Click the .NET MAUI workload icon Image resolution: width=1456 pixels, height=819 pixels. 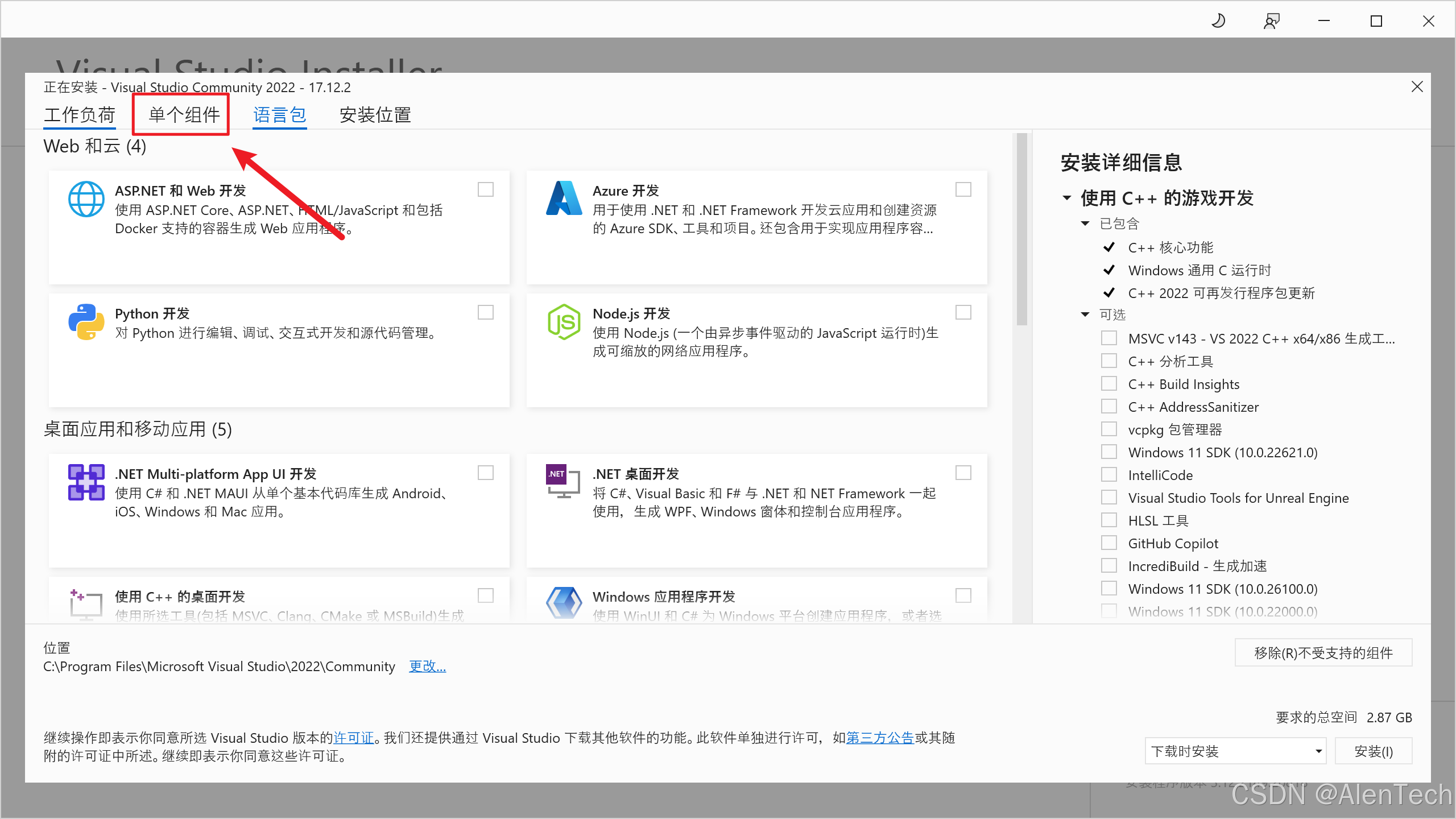(86, 482)
